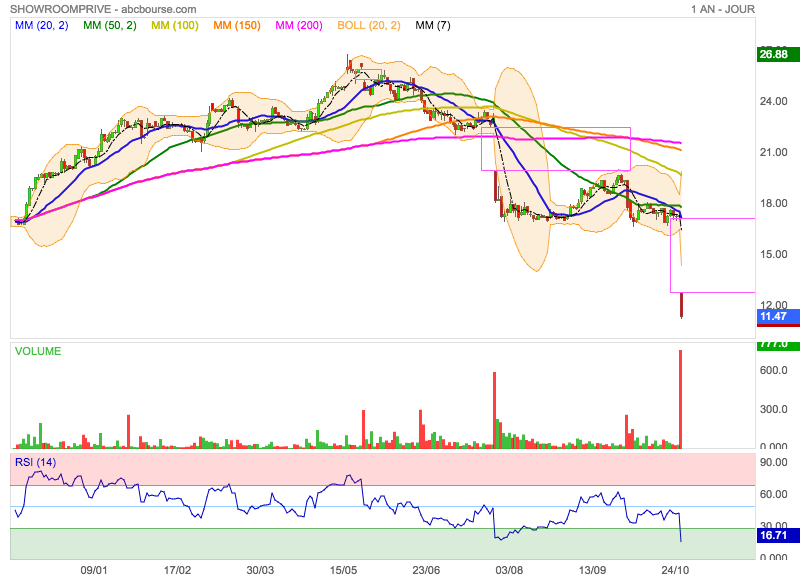This screenshot has height=580, width=800.
Task: Click the MM (150) legend label
Action: [x=237, y=25]
